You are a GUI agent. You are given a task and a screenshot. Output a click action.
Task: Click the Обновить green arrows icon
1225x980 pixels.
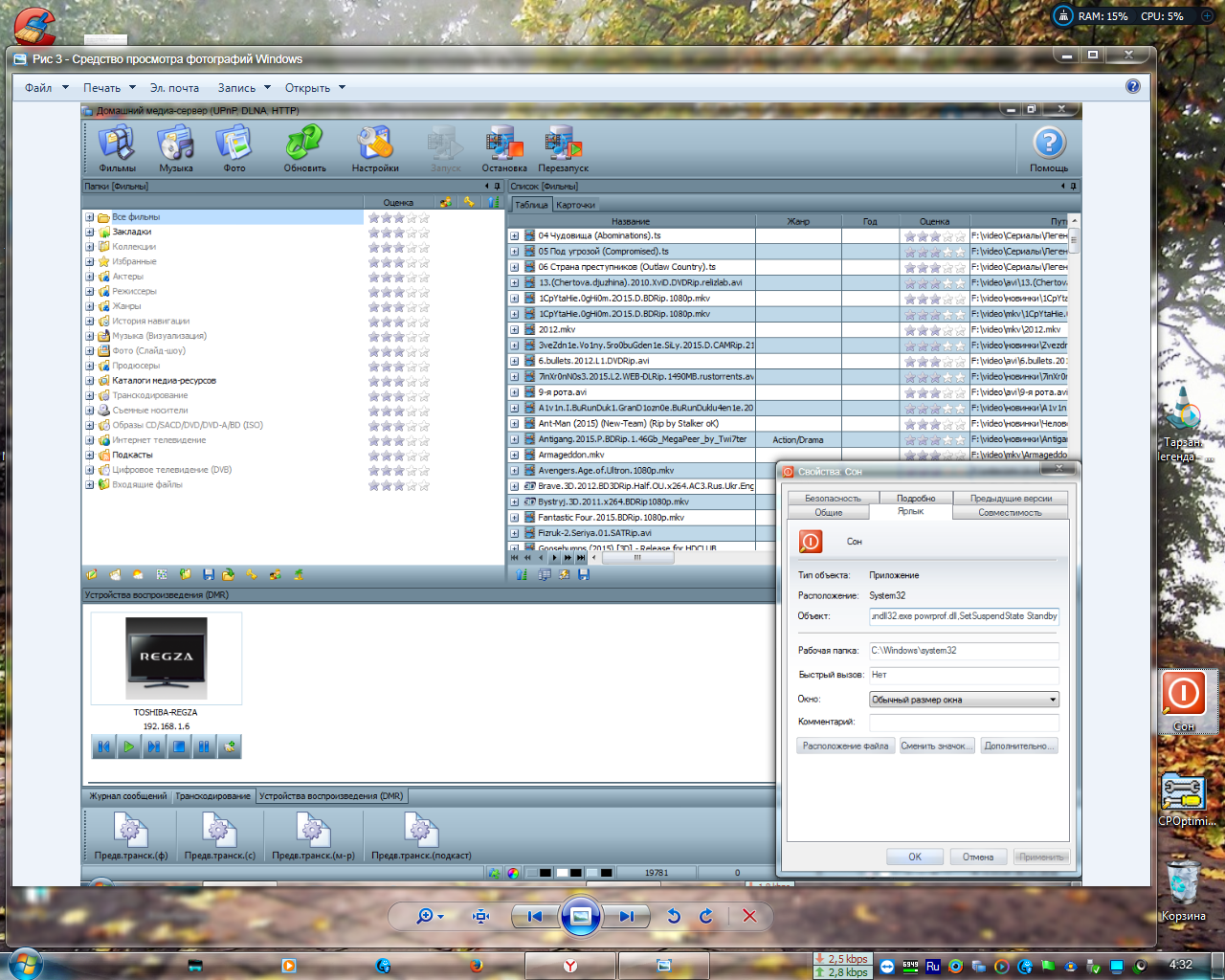coord(304,148)
